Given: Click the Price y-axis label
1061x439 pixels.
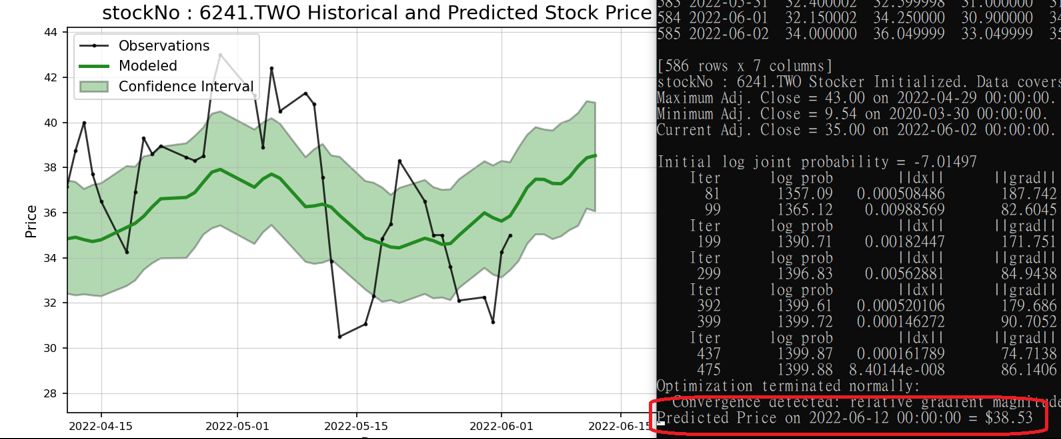Looking at the screenshot, I should pyautogui.click(x=31, y=221).
